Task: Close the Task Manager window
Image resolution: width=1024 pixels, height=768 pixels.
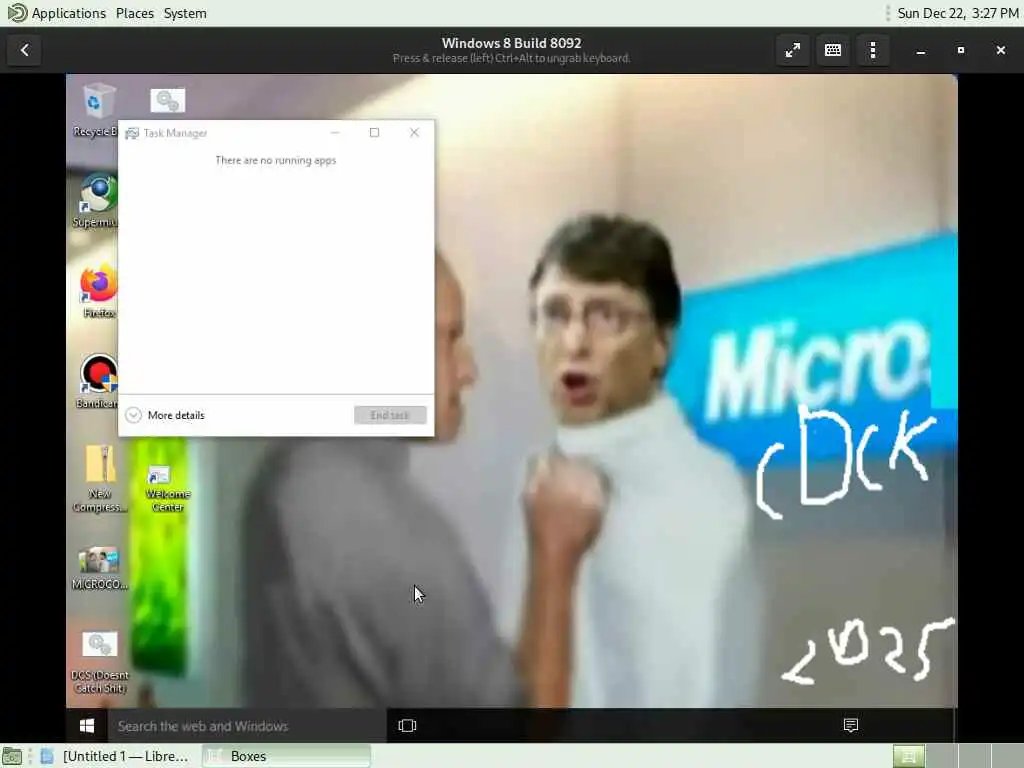Action: tap(414, 133)
